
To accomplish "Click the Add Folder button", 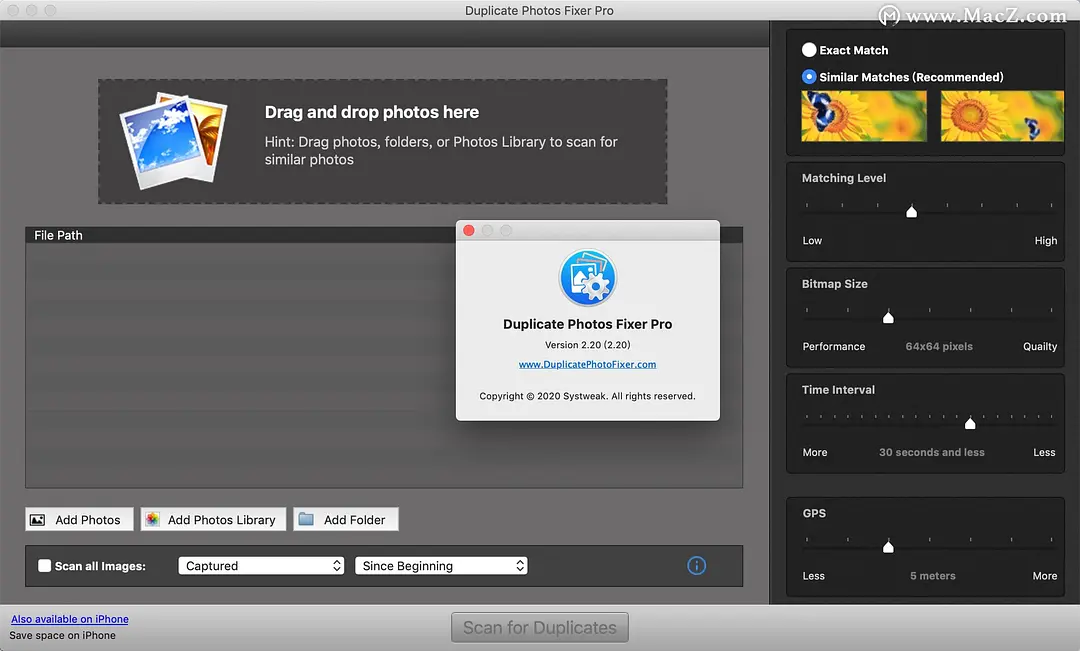I will tap(346, 519).
